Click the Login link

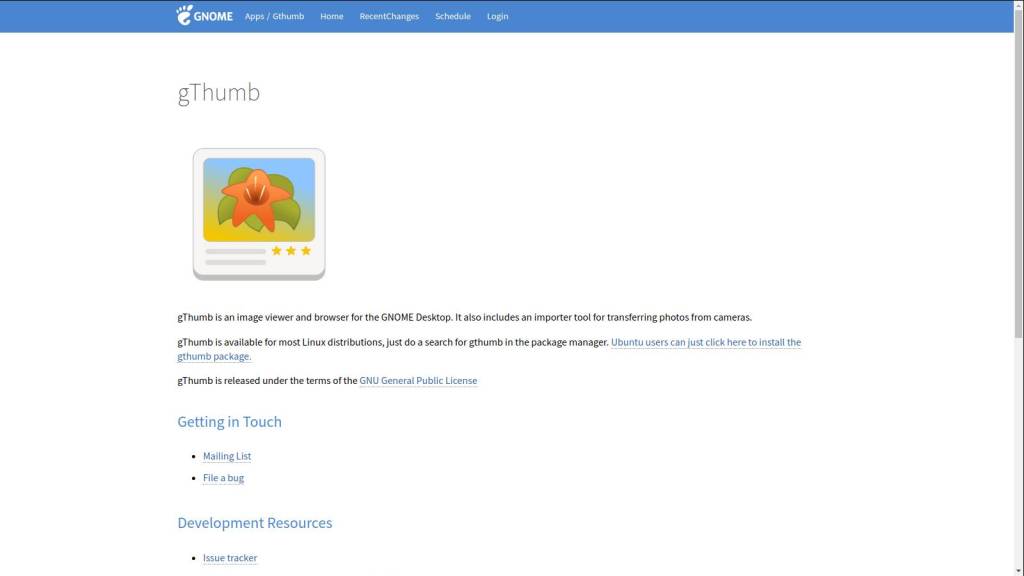tap(498, 16)
